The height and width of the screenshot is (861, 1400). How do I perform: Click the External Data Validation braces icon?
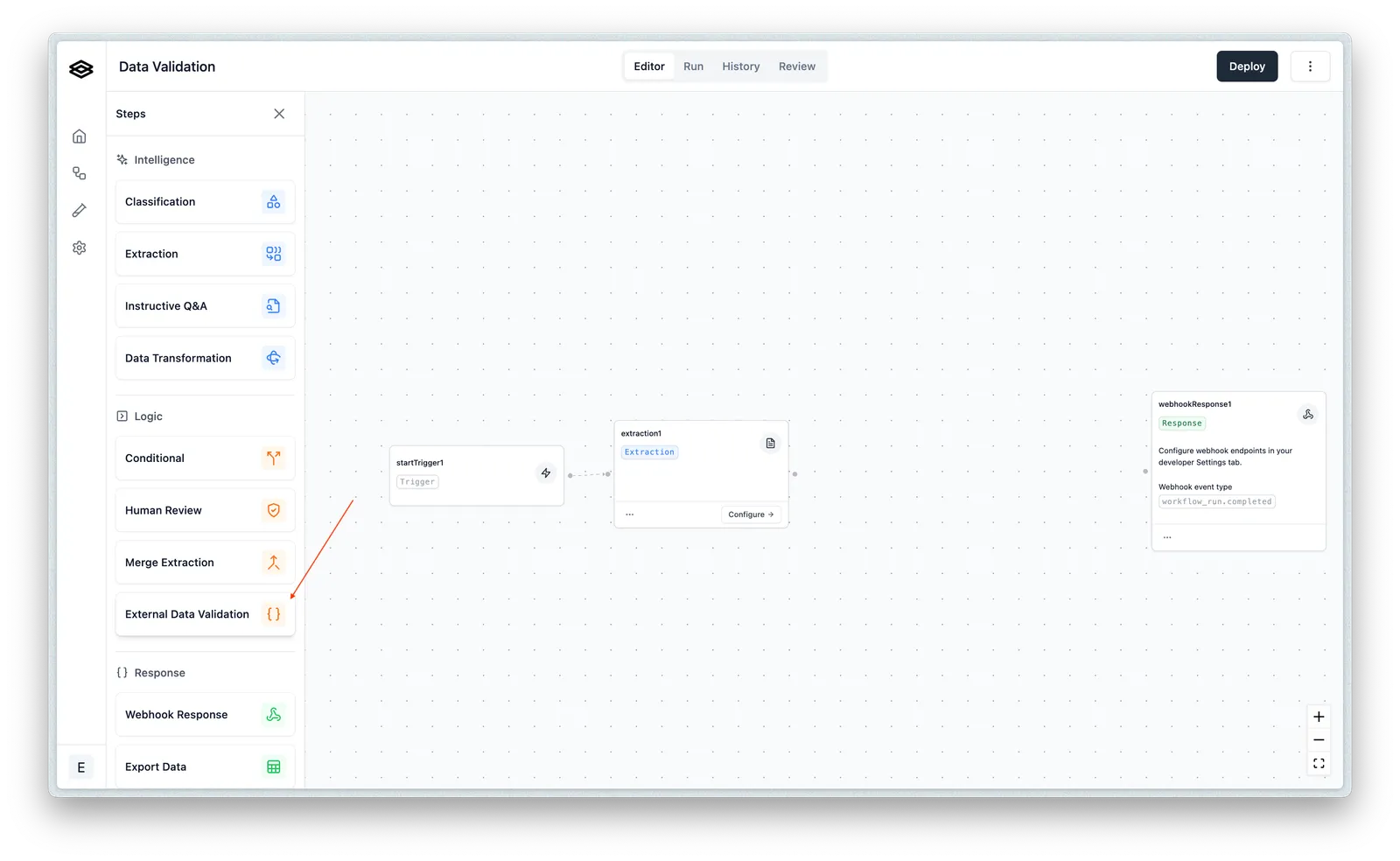coord(274,614)
